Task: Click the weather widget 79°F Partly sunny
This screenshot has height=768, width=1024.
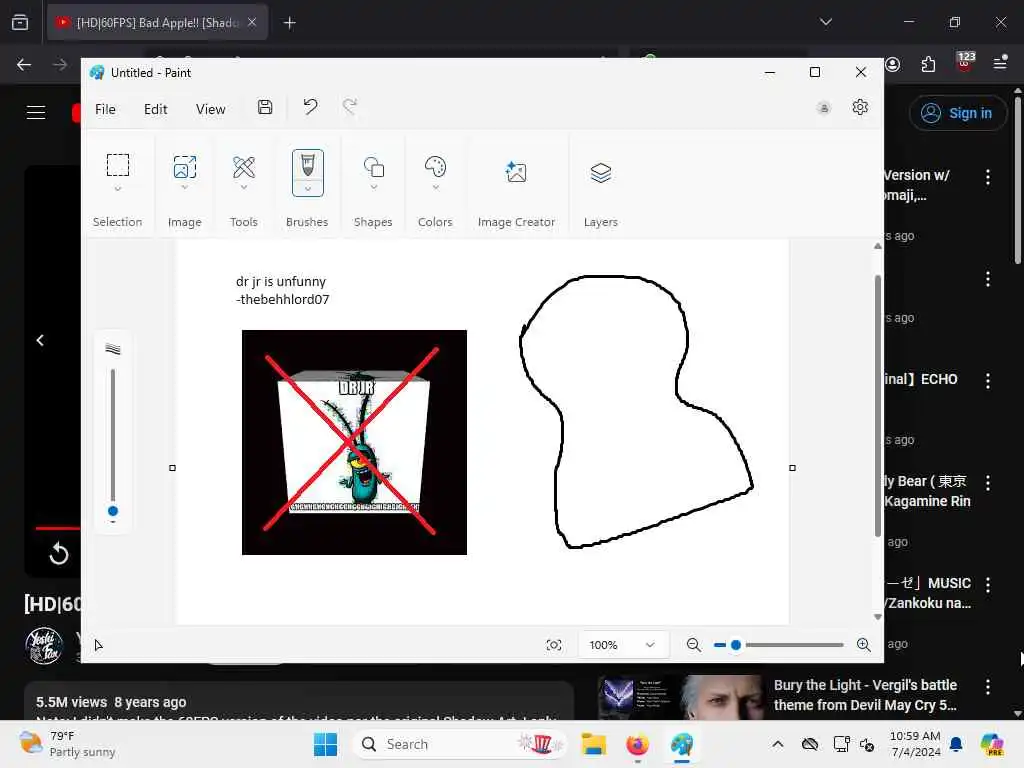Action: click(x=67, y=744)
